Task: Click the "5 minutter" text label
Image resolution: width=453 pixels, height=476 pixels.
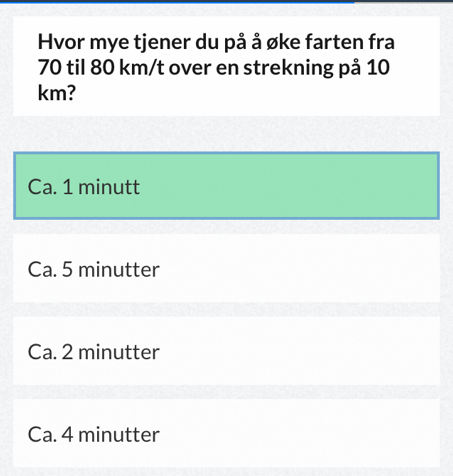Action: click(x=111, y=269)
